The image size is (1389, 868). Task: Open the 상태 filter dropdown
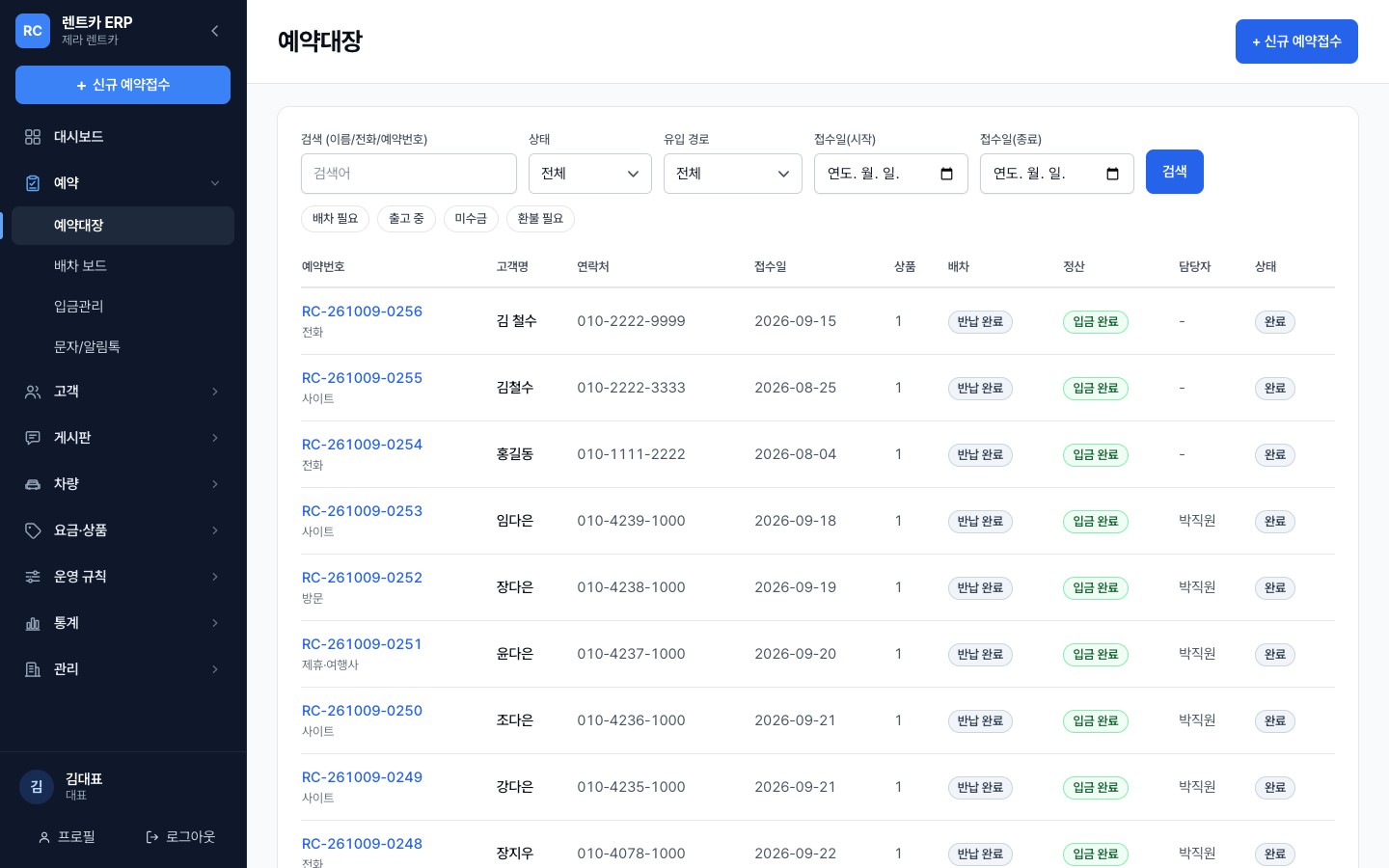click(590, 174)
